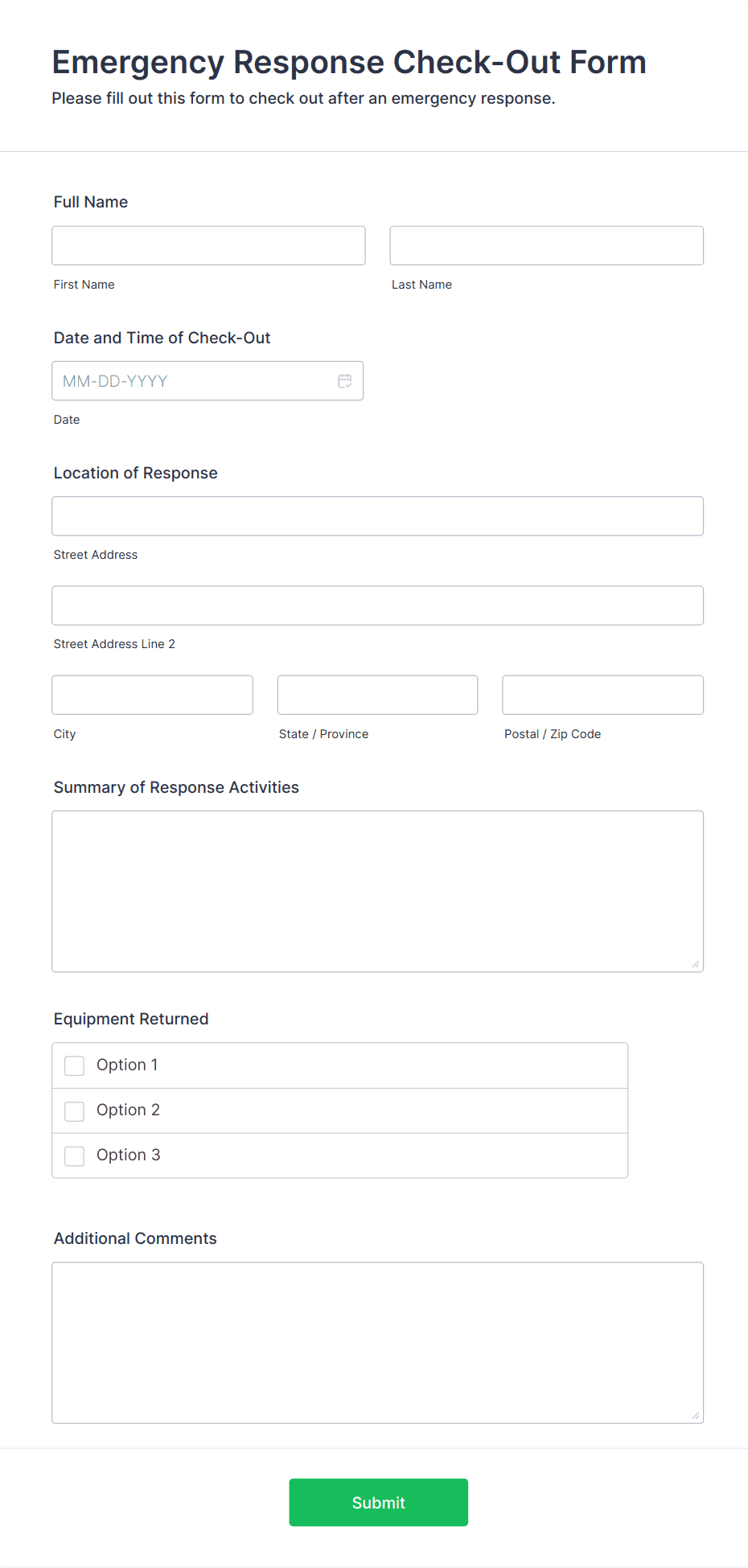Click the Postal / Zip Code field
Screen dimensions: 748x1568
(603, 695)
